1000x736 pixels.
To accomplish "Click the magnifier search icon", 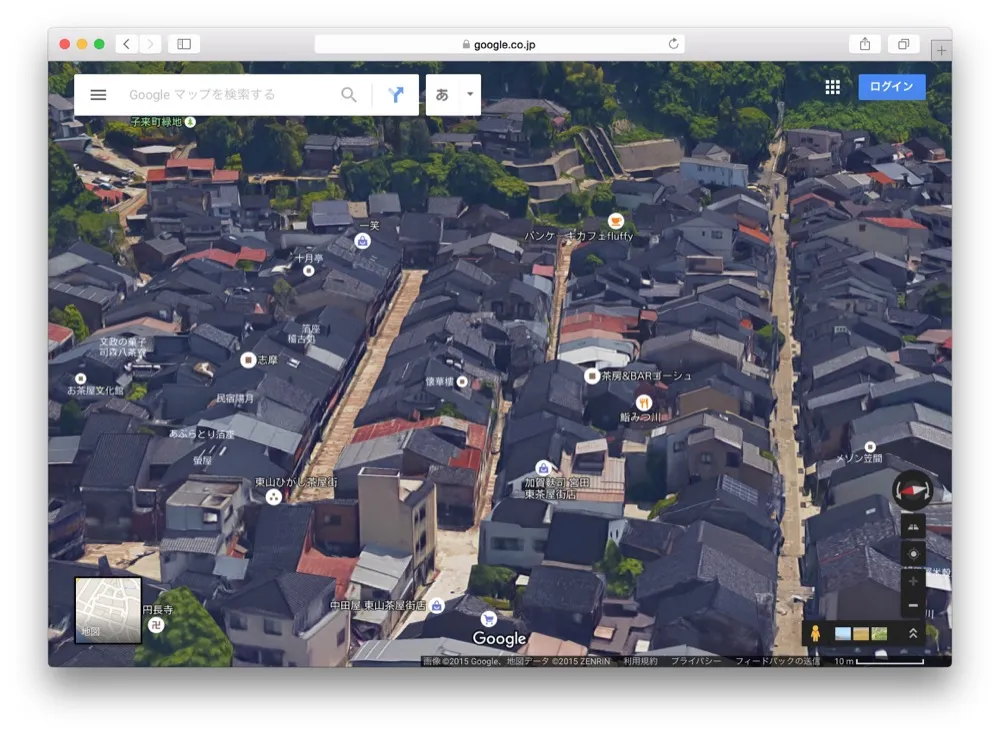I will pos(348,94).
